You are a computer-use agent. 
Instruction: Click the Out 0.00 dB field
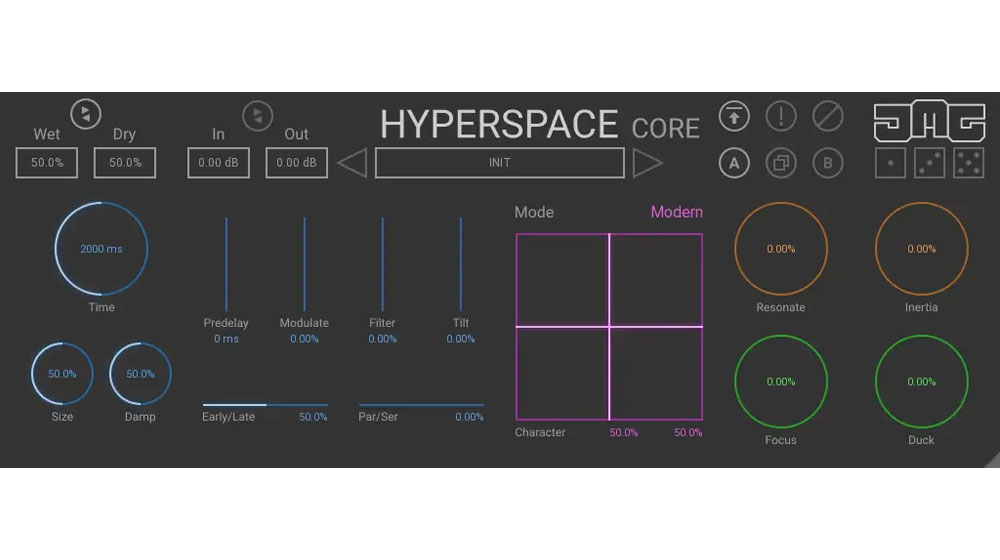297,163
